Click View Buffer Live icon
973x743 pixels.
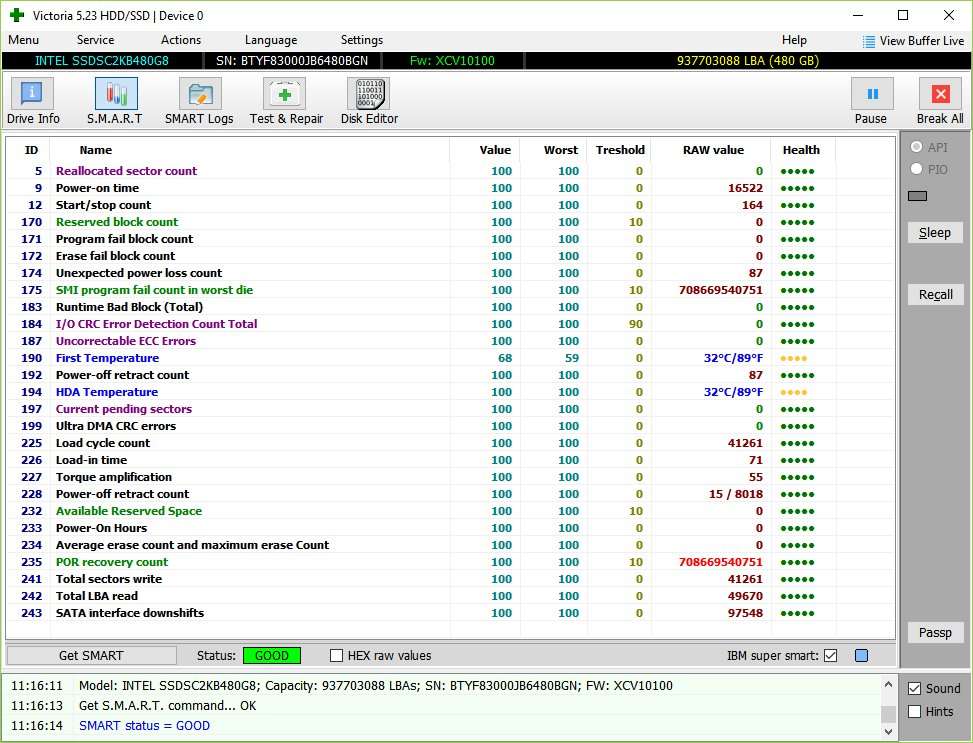869,41
